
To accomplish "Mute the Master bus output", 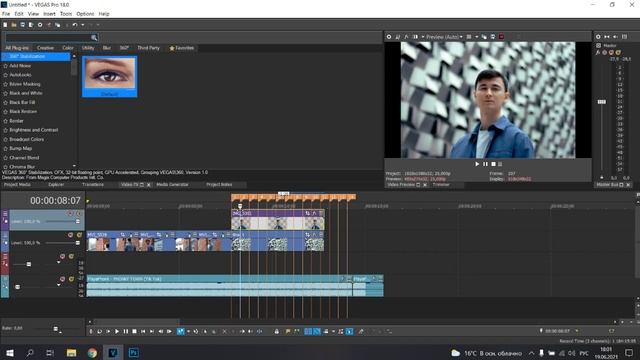I will pos(611,52).
